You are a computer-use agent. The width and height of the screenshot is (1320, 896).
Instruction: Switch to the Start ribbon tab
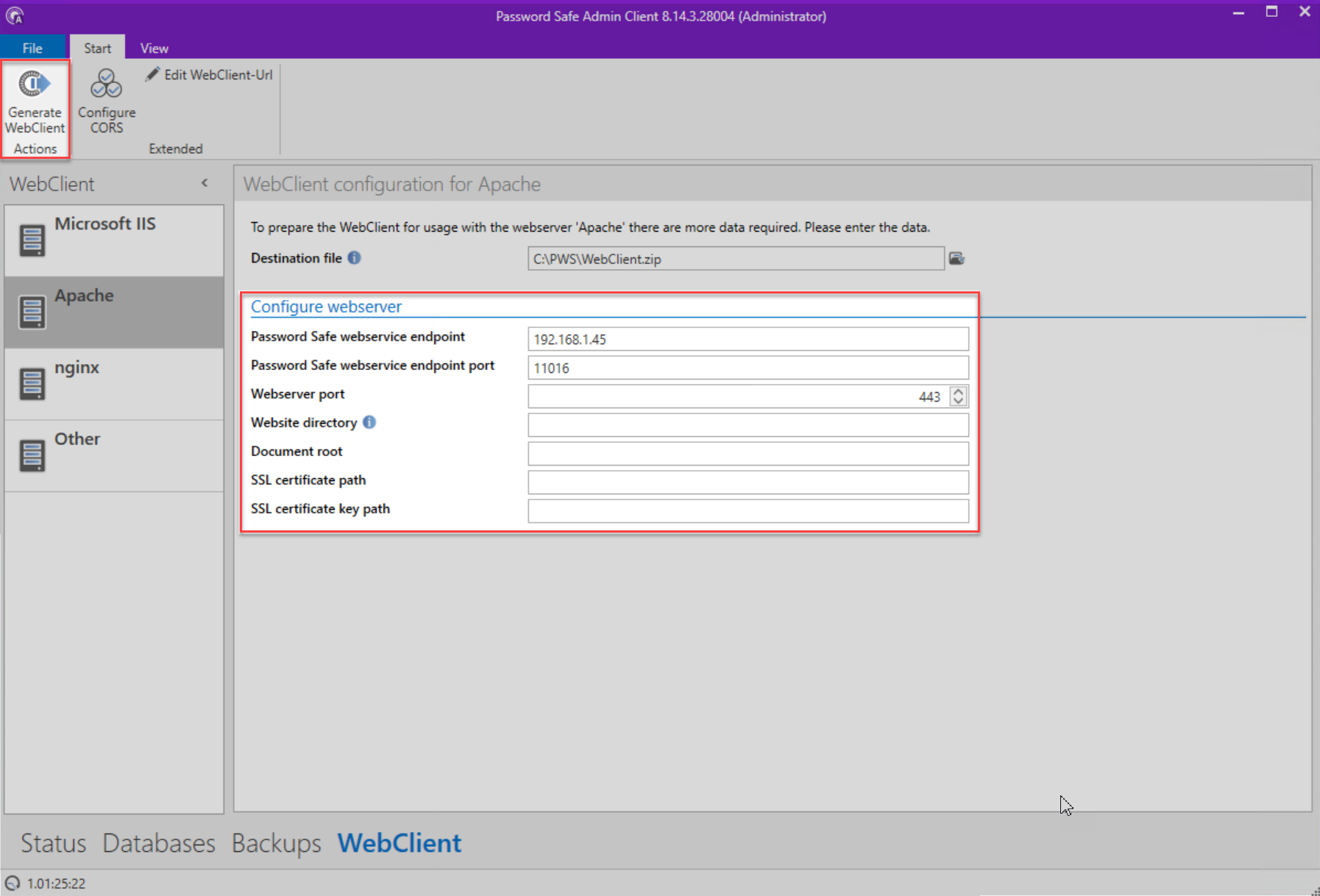[97, 48]
